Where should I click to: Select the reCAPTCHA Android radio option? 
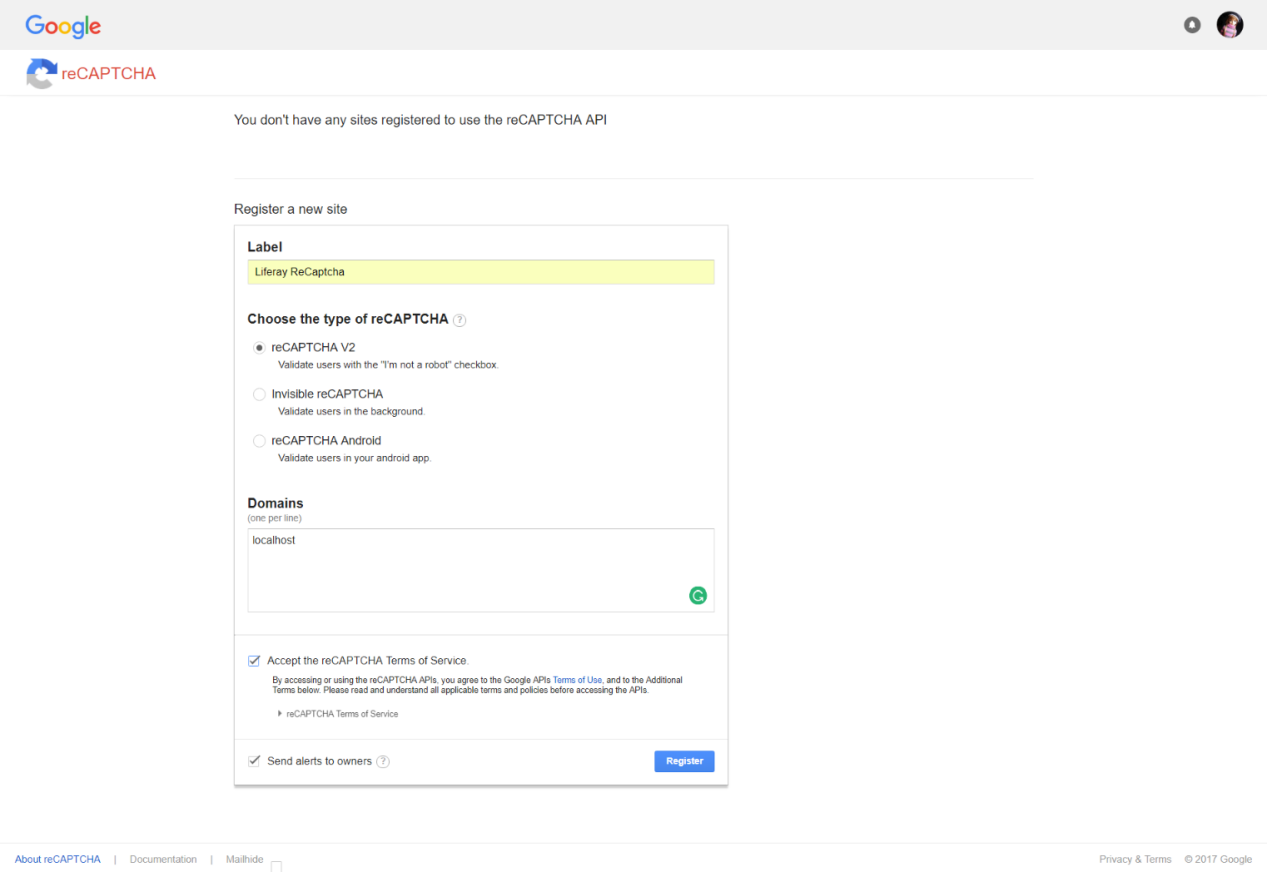(x=259, y=440)
